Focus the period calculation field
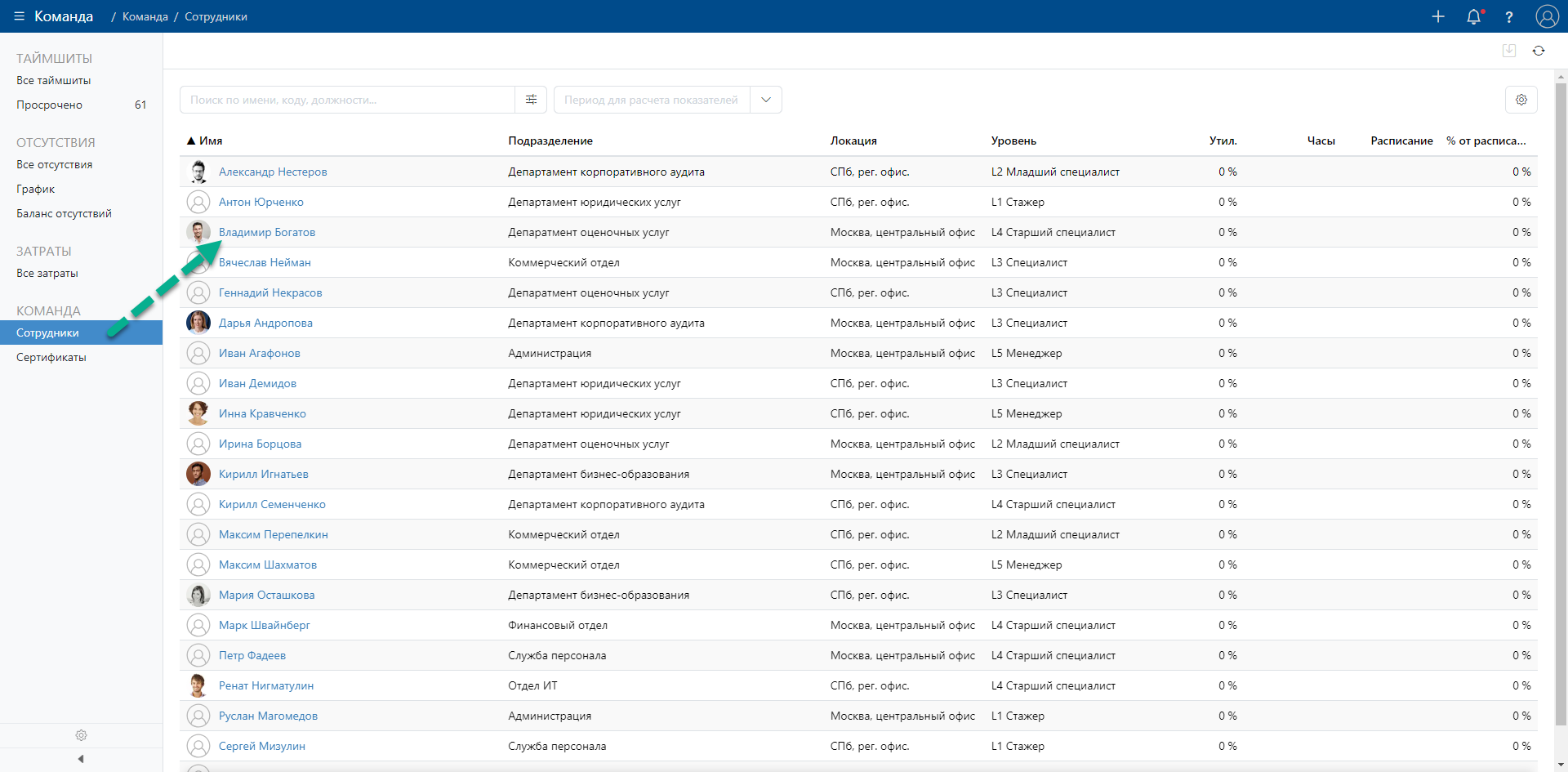This screenshot has width=1568, height=772. coord(652,100)
